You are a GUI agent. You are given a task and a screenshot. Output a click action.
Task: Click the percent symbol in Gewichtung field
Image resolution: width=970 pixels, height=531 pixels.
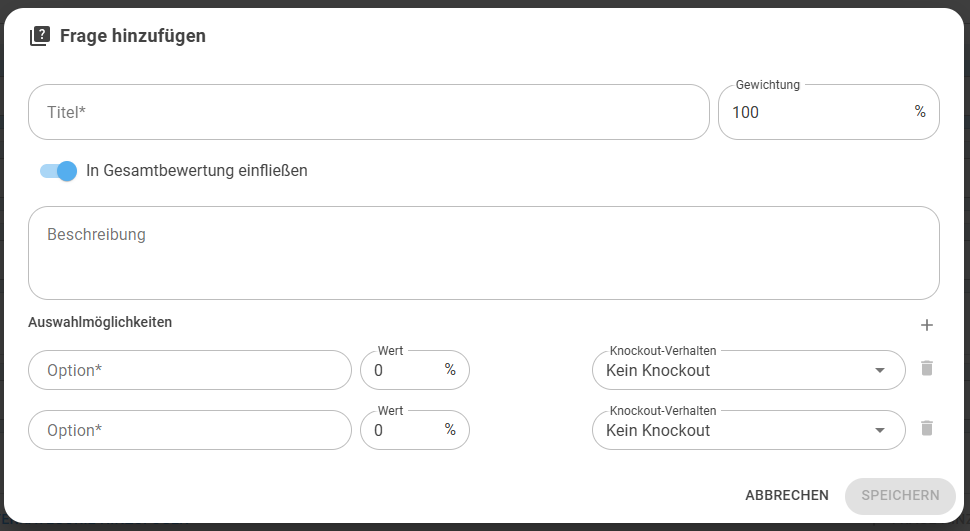click(920, 111)
